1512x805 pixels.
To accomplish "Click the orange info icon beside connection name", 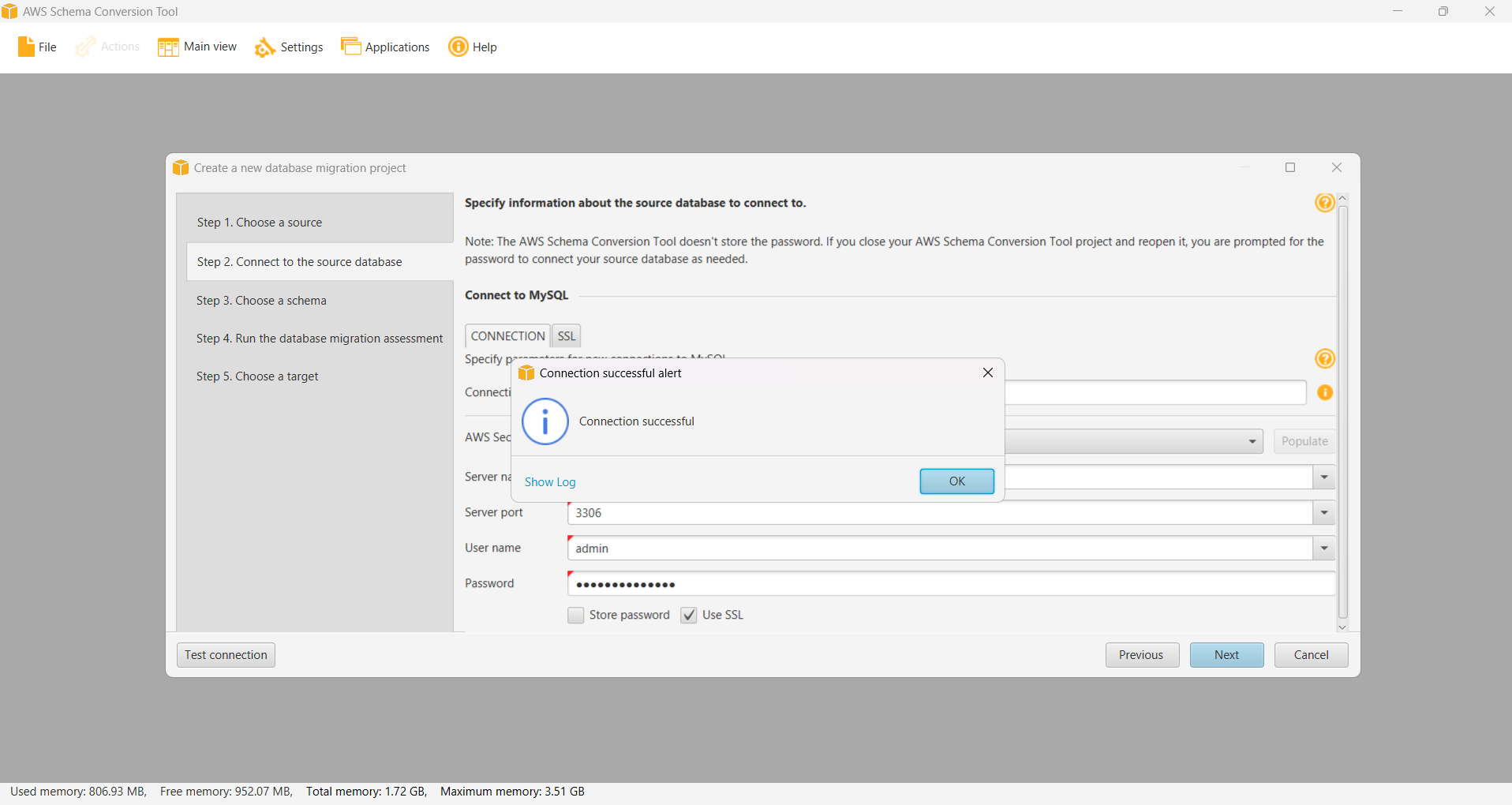I will [1325, 392].
